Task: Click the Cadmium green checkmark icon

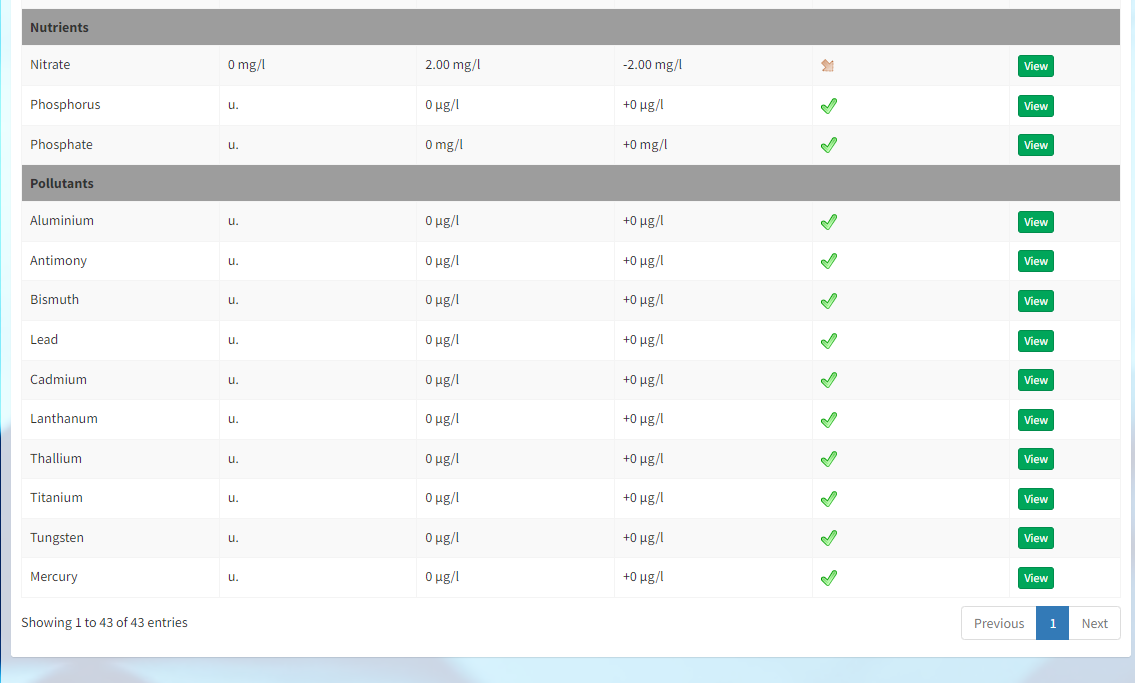Action: [x=829, y=380]
